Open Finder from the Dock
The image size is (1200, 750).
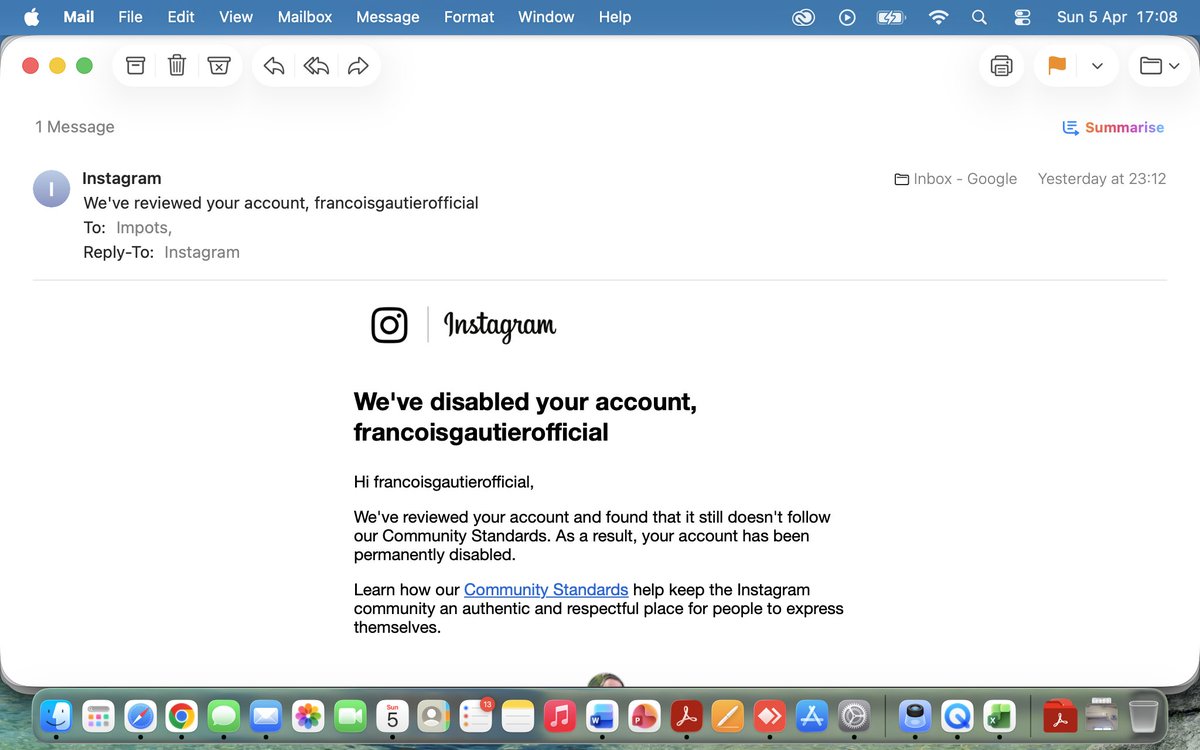tap(56, 716)
